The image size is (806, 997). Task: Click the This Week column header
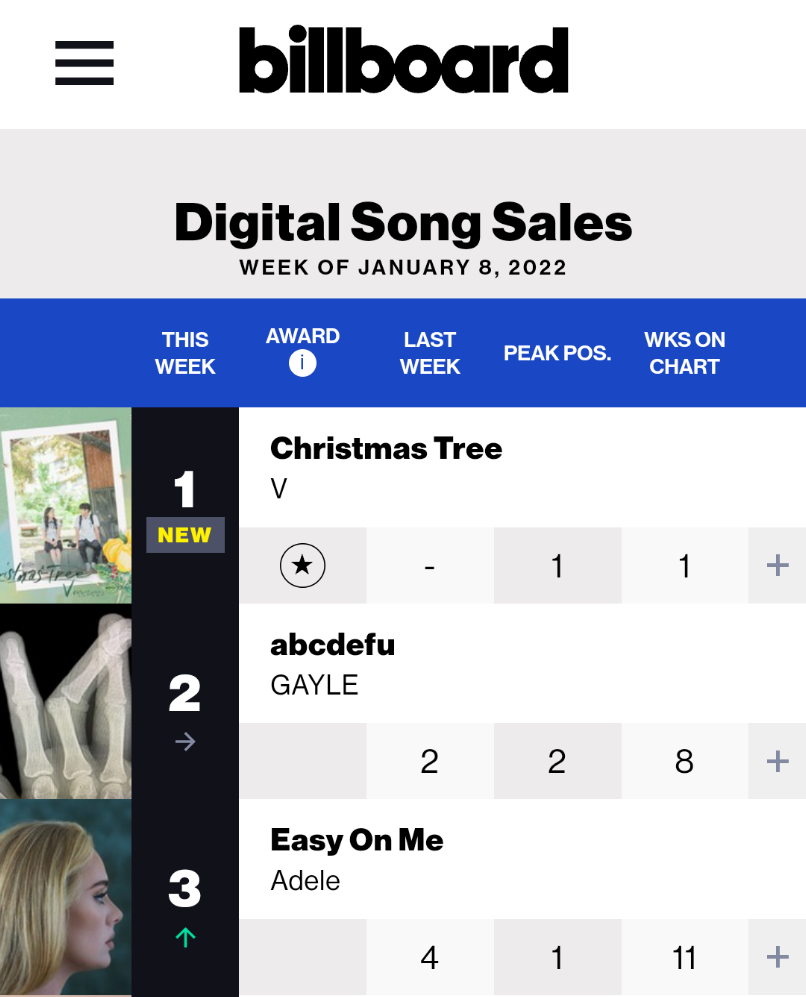pyautogui.click(x=185, y=353)
